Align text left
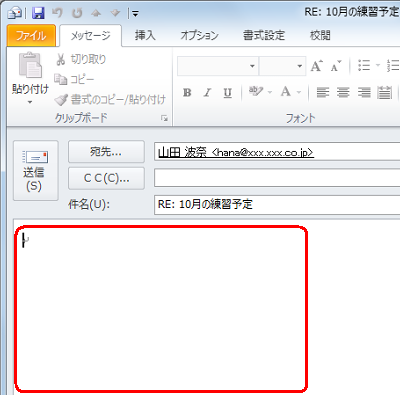The width and height of the screenshot is (400, 395). click(323, 92)
